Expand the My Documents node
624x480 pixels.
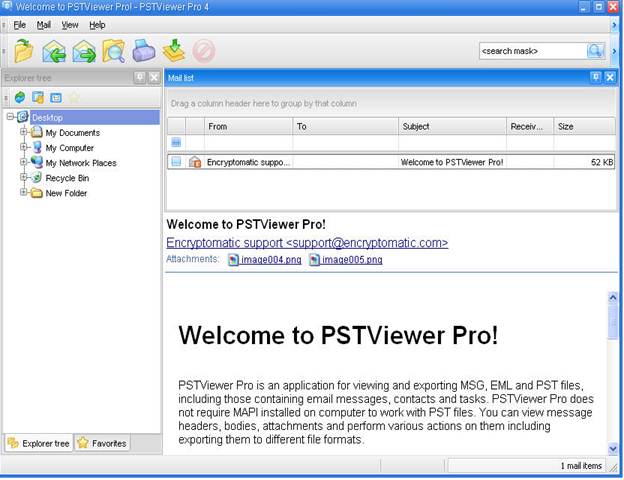(x=23, y=131)
